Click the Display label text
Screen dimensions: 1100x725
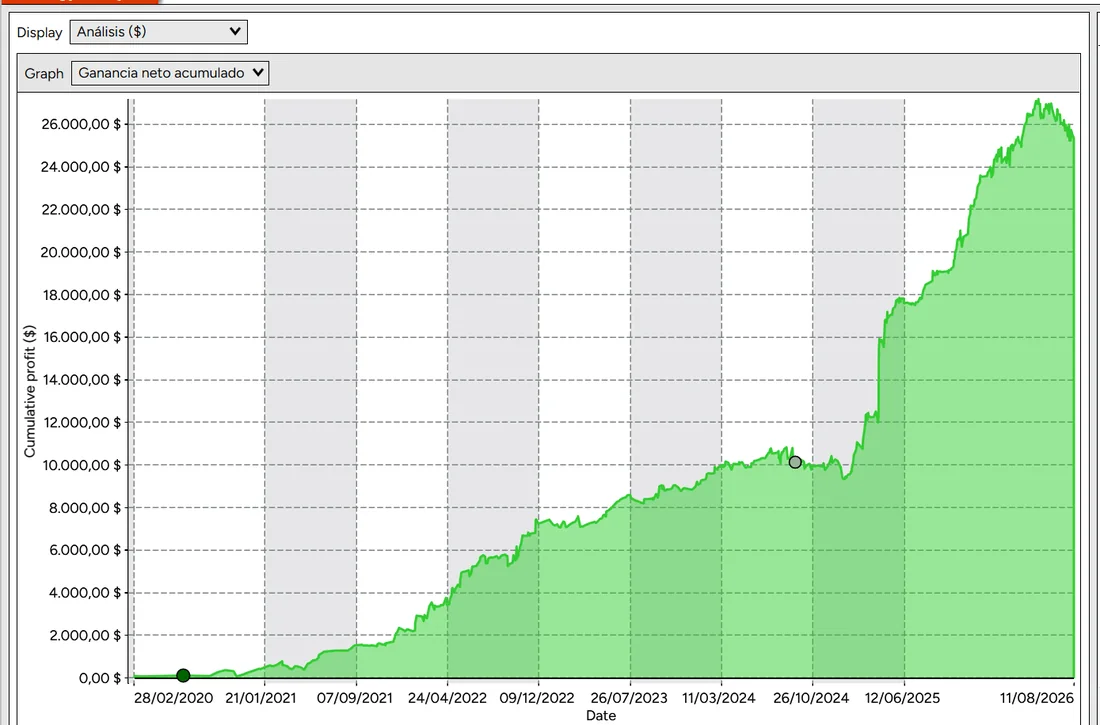[39, 32]
